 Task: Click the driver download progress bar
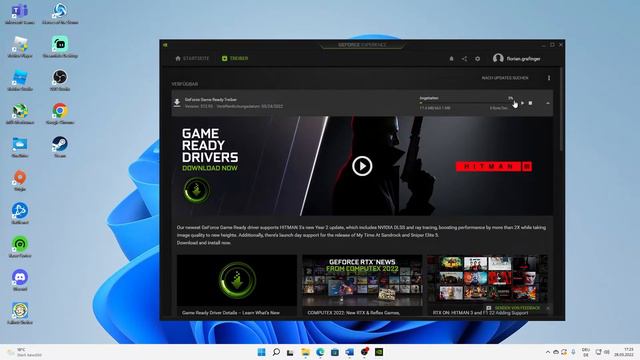coord(467,103)
